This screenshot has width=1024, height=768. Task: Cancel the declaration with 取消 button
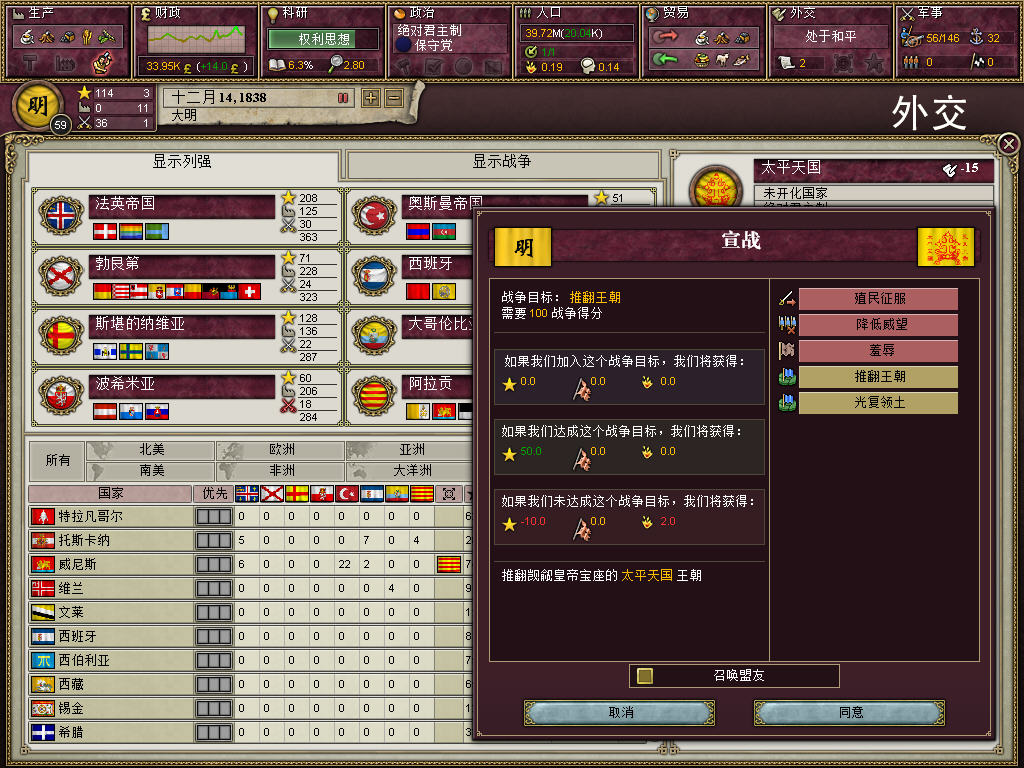[x=620, y=712]
